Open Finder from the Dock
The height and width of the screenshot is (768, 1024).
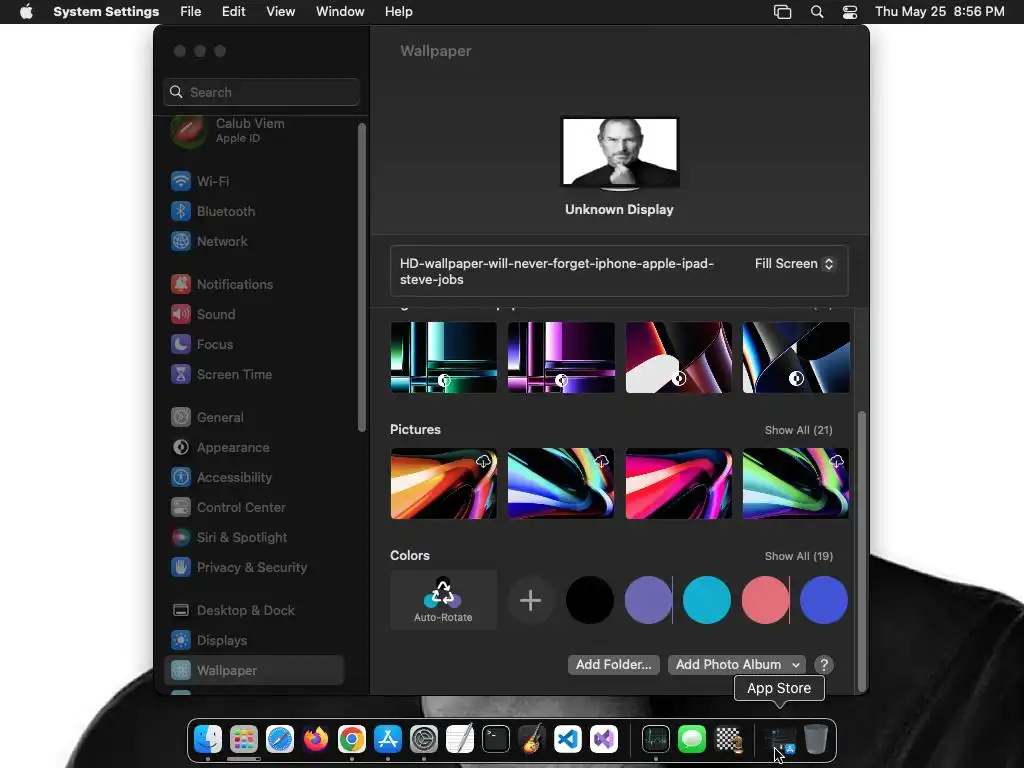coord(208,739)
